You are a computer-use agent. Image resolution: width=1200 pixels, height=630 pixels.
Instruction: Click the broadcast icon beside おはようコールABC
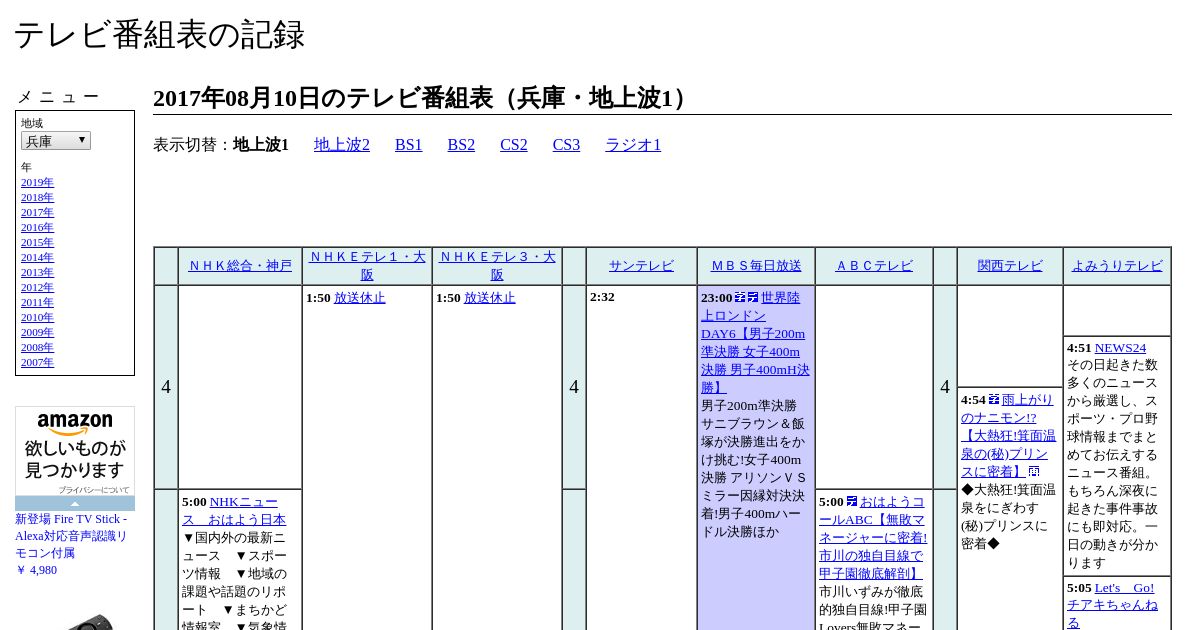point(852,501)
